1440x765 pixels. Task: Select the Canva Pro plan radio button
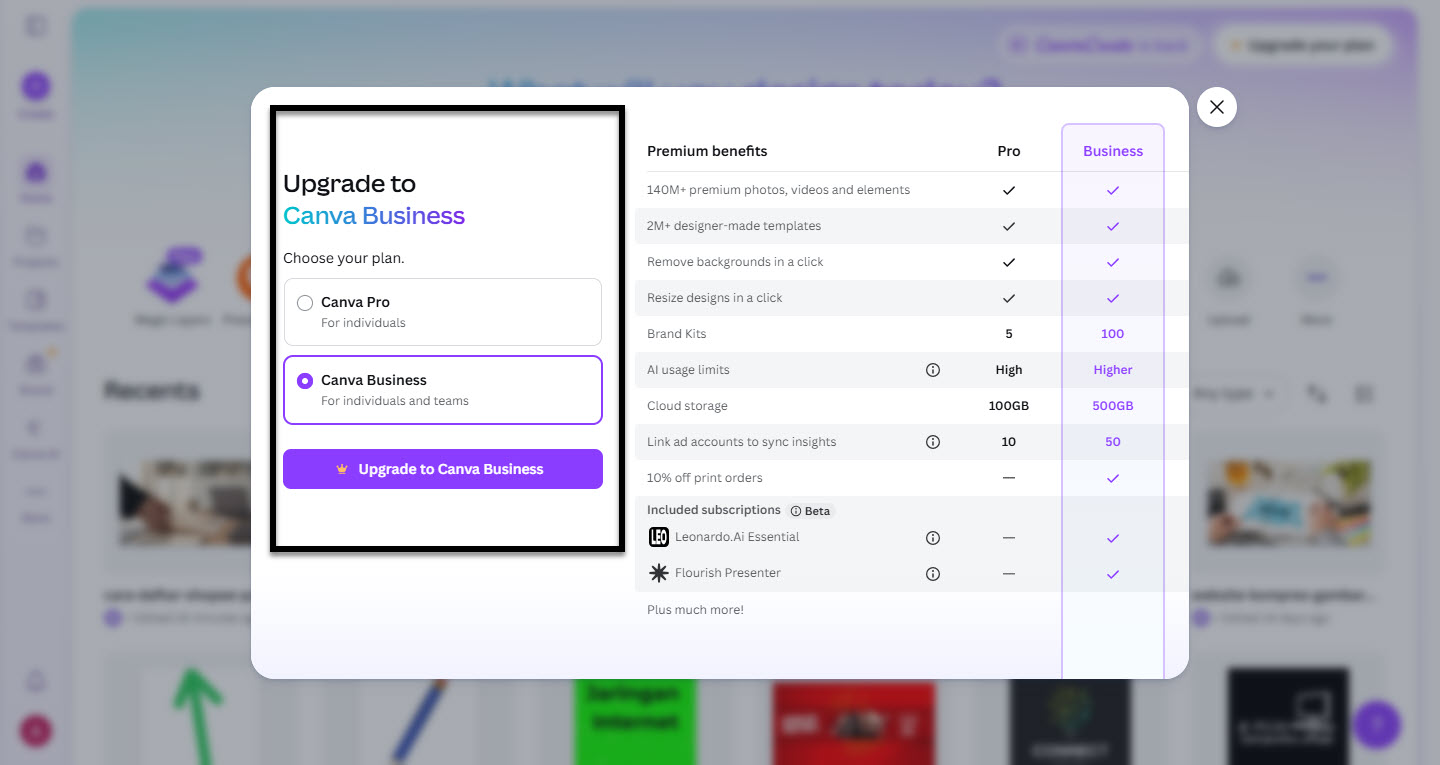(x=304, y=302)
